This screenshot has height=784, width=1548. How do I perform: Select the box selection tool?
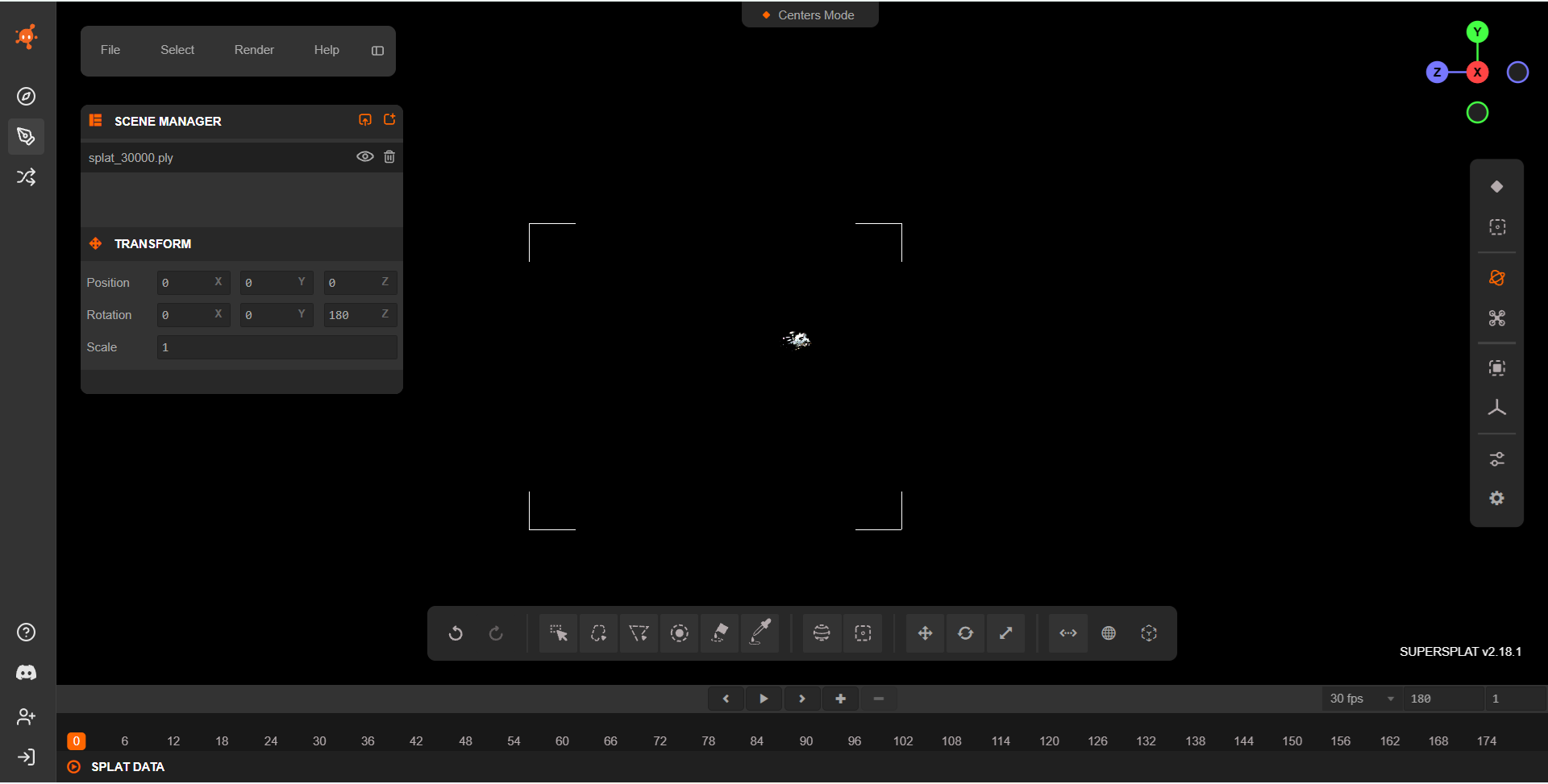click(863, 633)
